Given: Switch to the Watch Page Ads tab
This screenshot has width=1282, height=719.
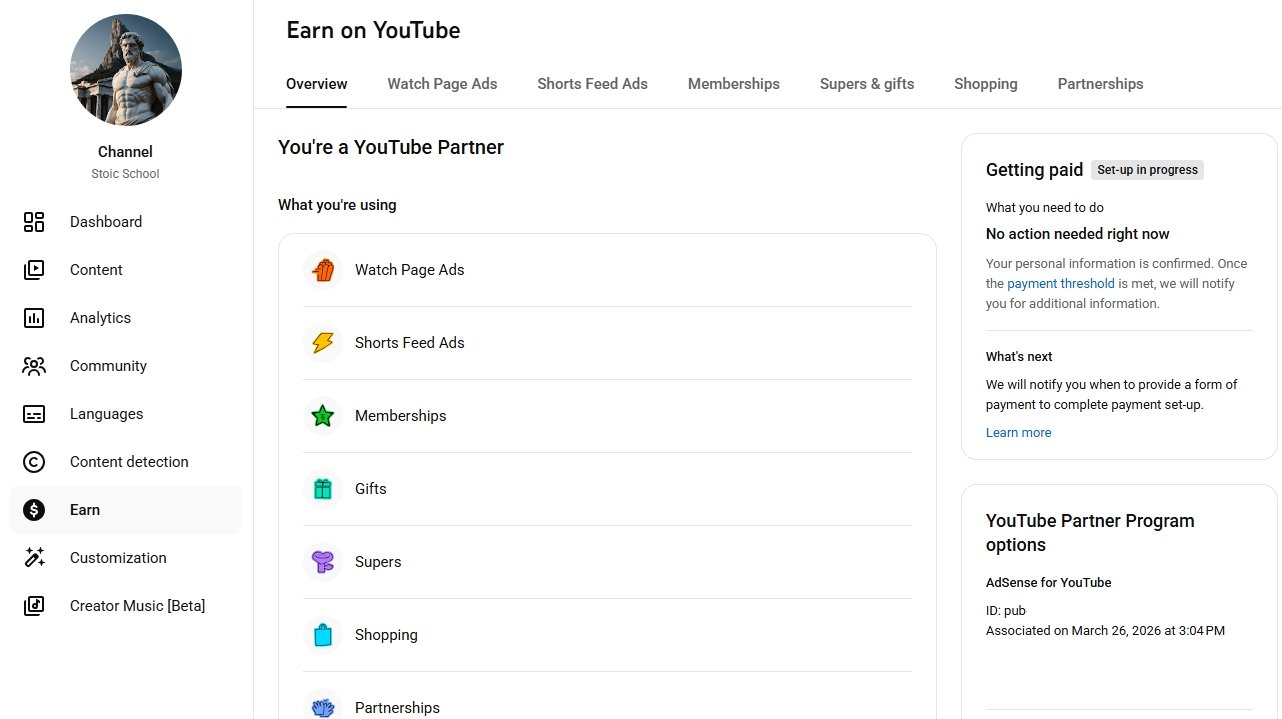Looking at the screenshot, I should click(442, 84).
